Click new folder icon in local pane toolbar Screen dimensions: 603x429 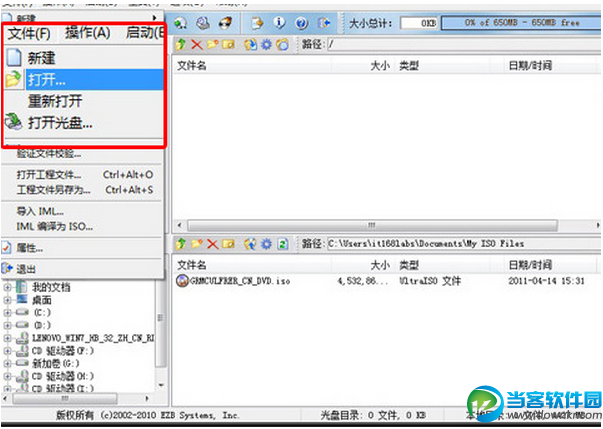[197, 244]
